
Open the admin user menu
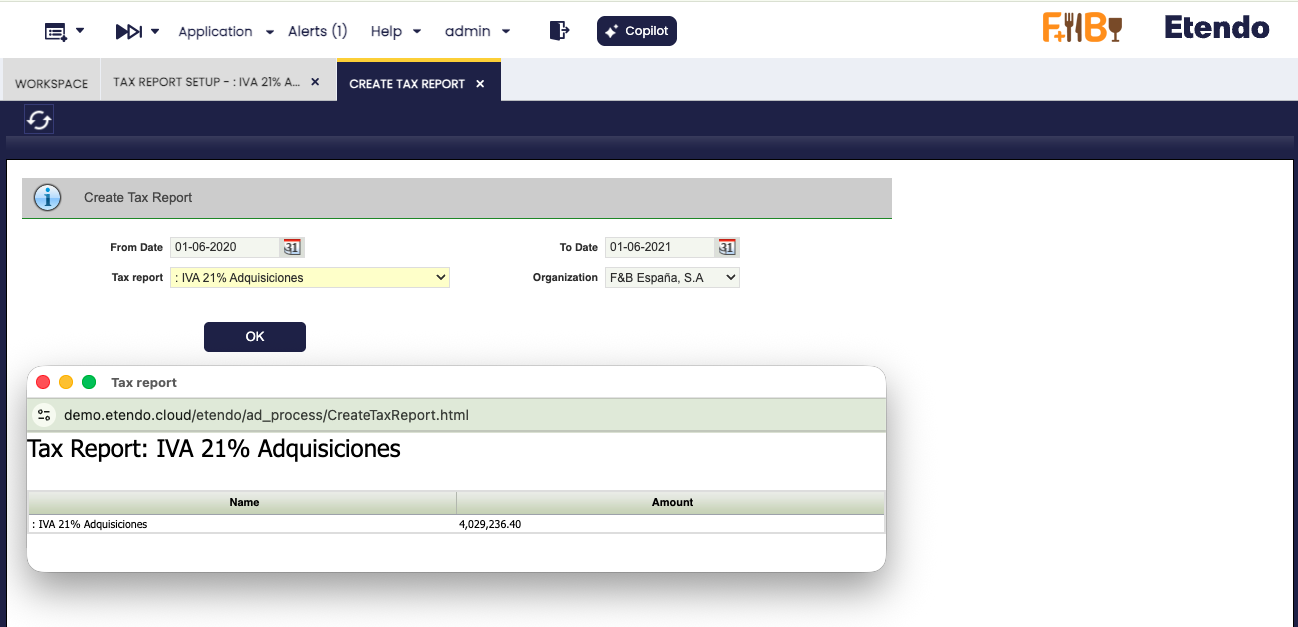pyautogui.click(x=477, y=31)
